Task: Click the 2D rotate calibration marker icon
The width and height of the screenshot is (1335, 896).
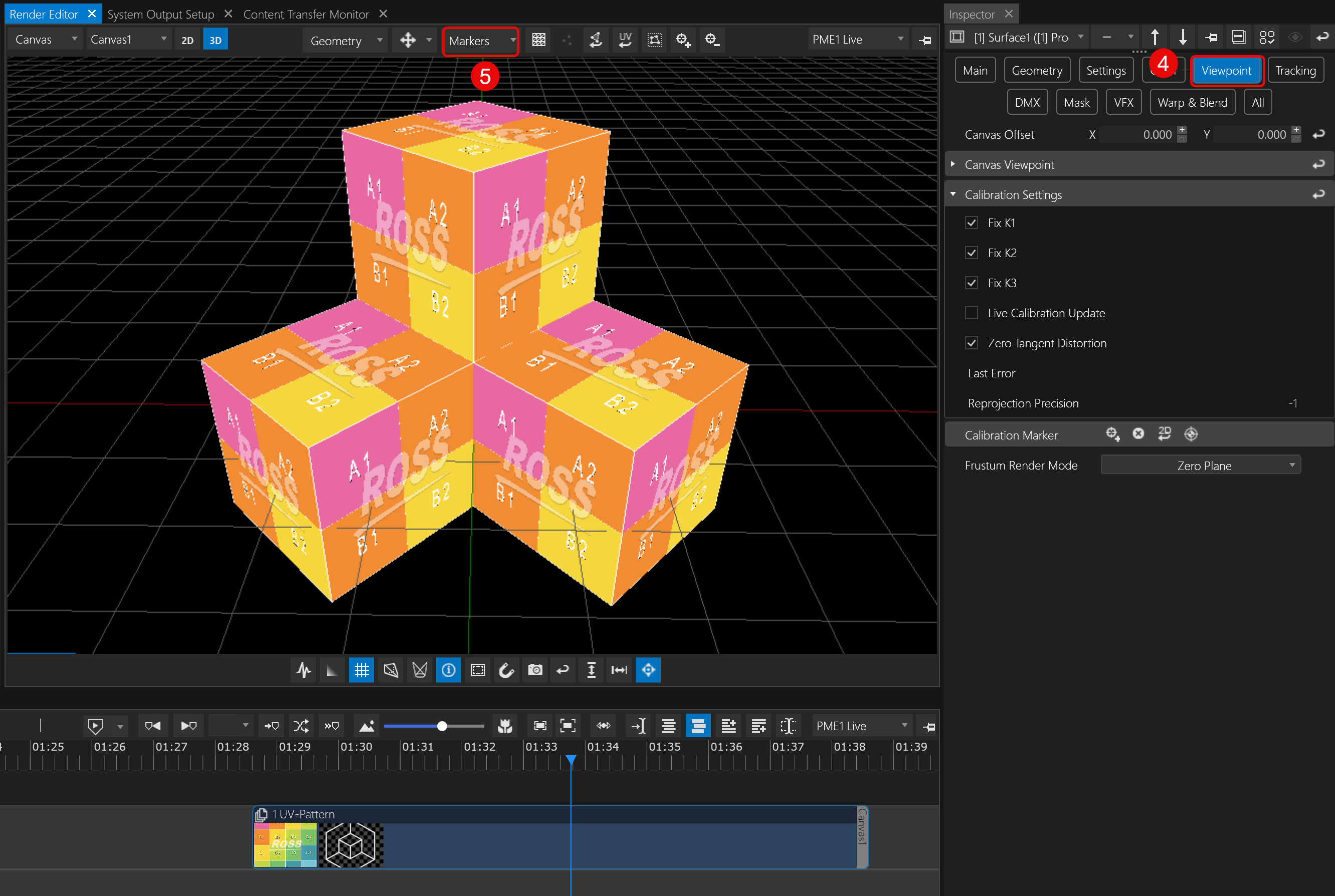Action: point(1165,433)
